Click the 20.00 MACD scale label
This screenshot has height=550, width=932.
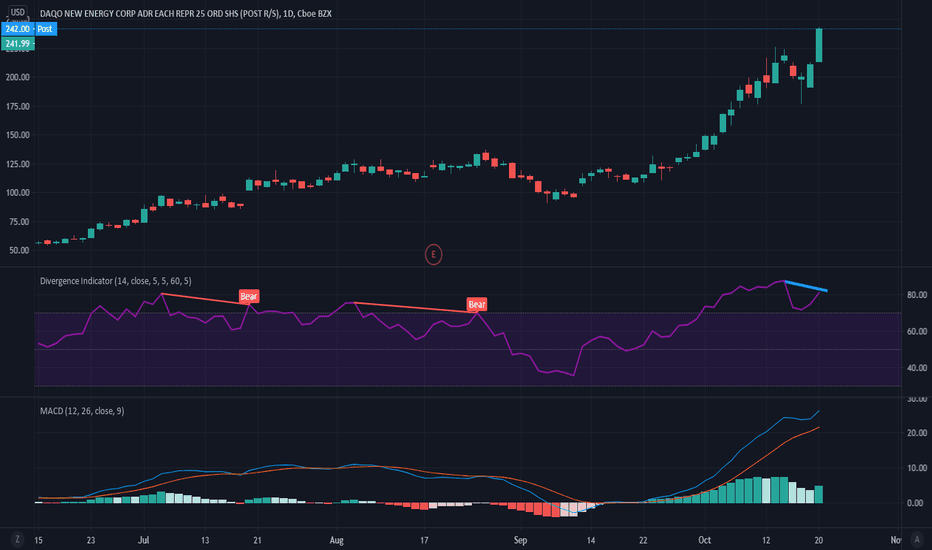click(915, 433)
